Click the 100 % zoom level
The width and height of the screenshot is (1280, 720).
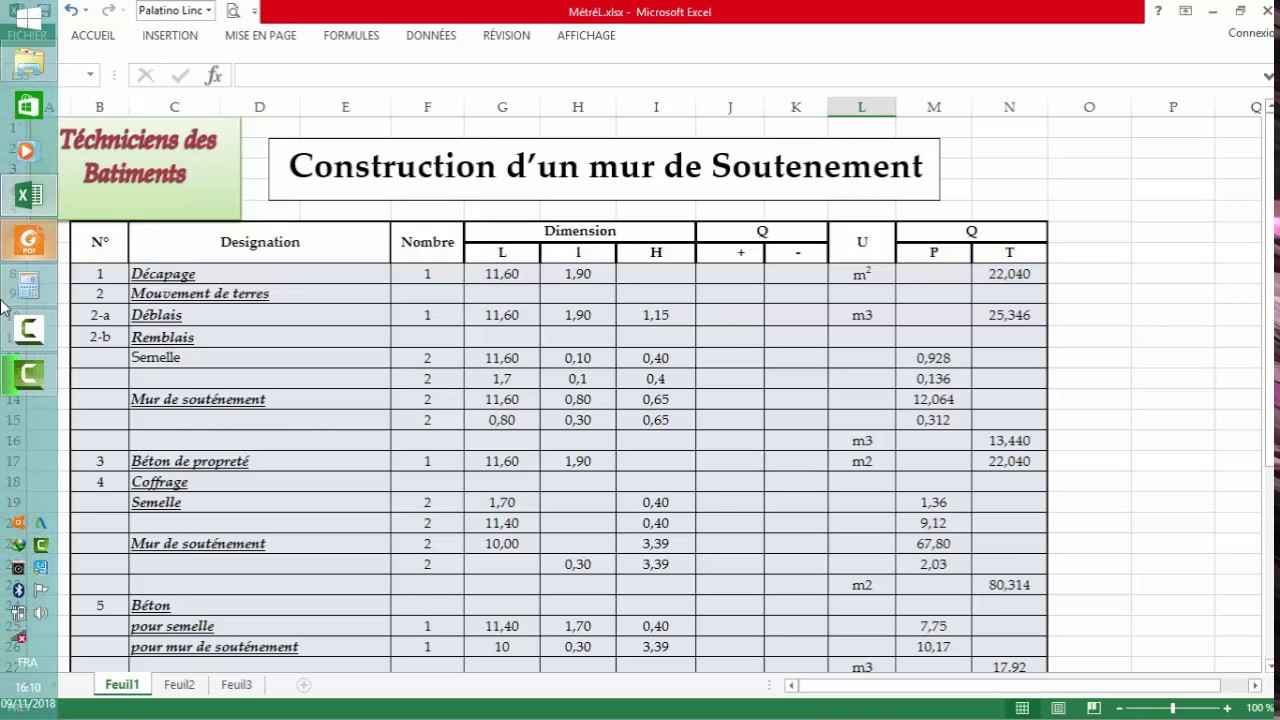[1260, 708]
